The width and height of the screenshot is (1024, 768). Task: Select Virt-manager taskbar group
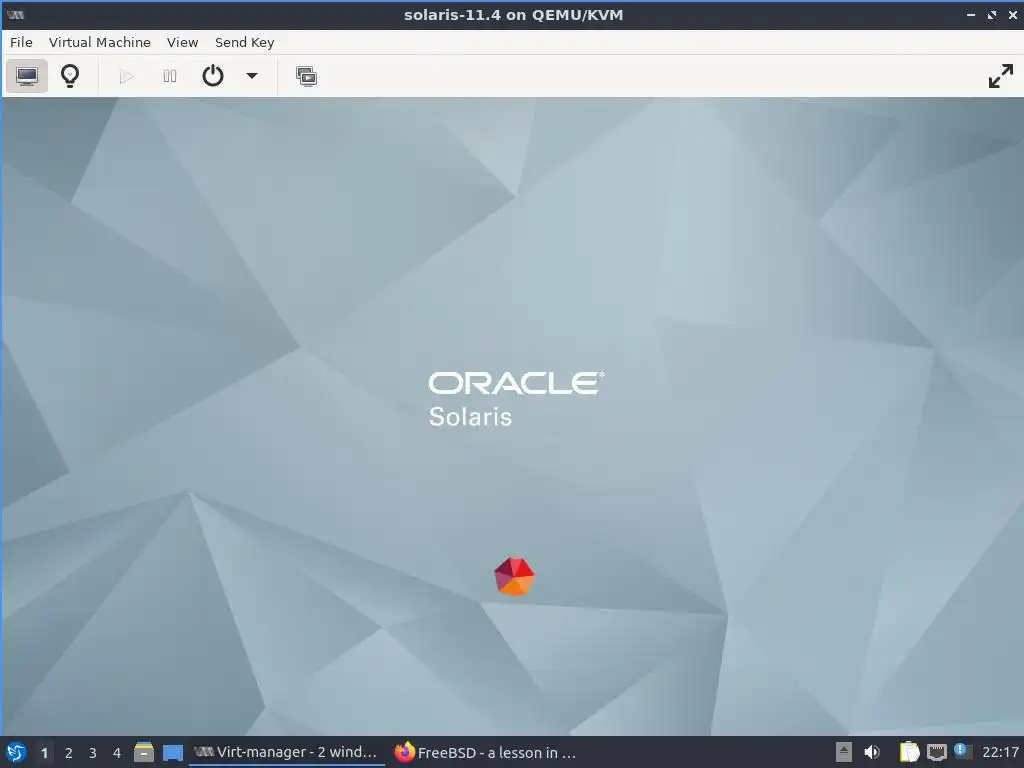click(287, 752)
